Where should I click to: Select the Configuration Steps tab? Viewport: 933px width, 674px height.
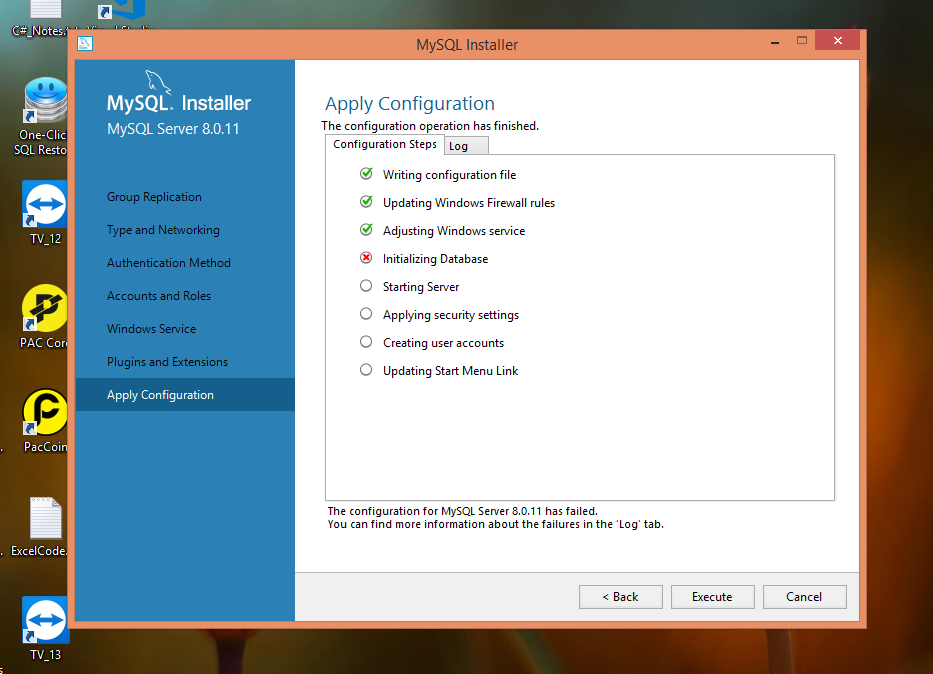[384, 145]
